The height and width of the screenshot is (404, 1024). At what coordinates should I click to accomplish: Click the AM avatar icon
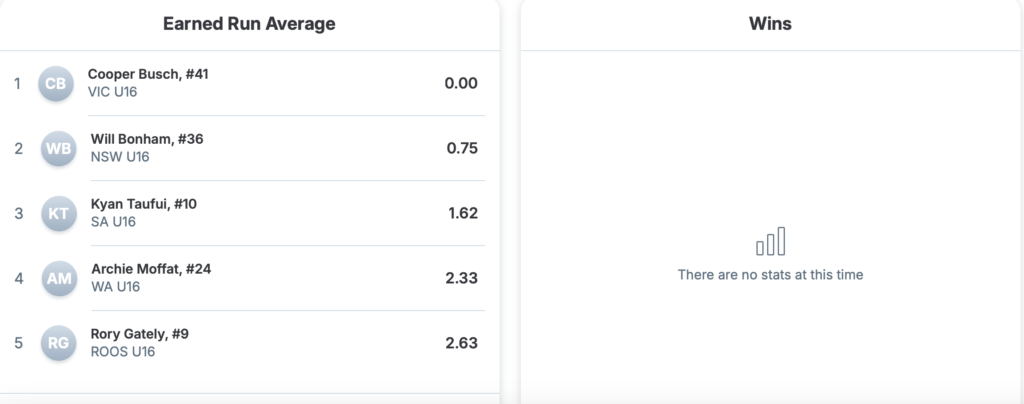point(59,278)
